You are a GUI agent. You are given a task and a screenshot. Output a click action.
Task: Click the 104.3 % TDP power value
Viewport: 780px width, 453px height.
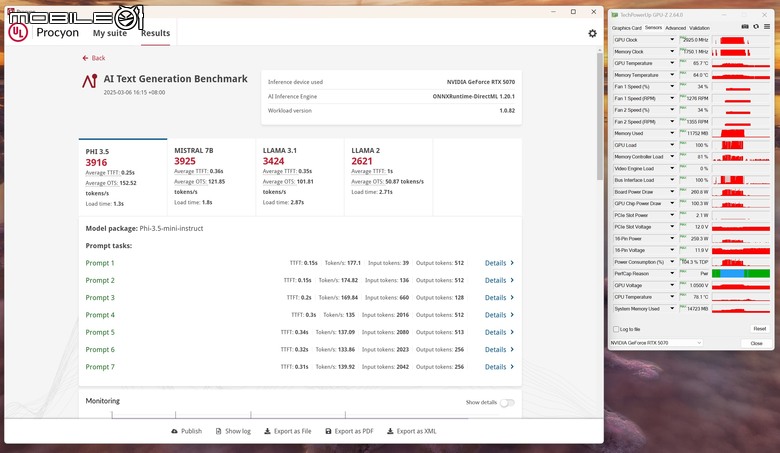(694, 262)
